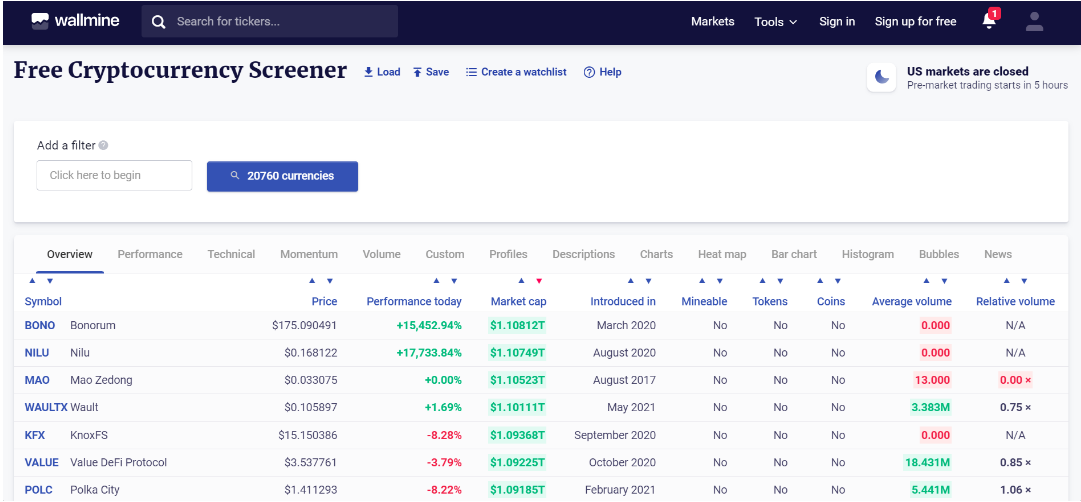Sort Coins column descending arrow
The height and width of the screenshot is (502, 1081).
pyautogui.click(x=838, y=281)
